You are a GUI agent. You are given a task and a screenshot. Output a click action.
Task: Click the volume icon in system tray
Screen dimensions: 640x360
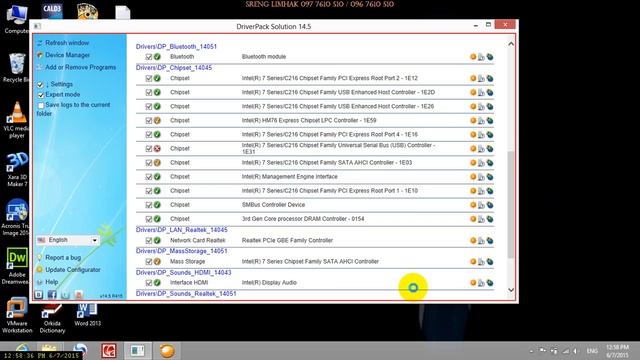point(576,351)
